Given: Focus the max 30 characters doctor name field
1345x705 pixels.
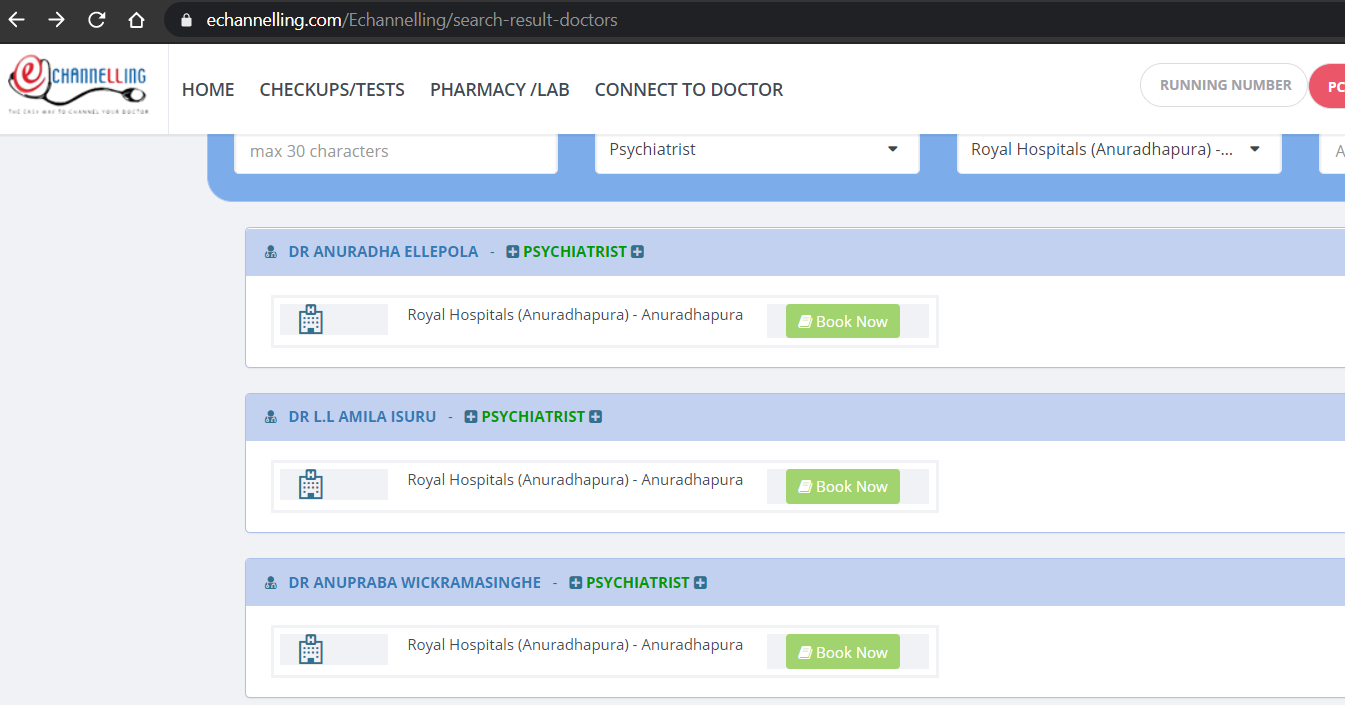Looking at the screenshot, I should (x=396, y=151).
